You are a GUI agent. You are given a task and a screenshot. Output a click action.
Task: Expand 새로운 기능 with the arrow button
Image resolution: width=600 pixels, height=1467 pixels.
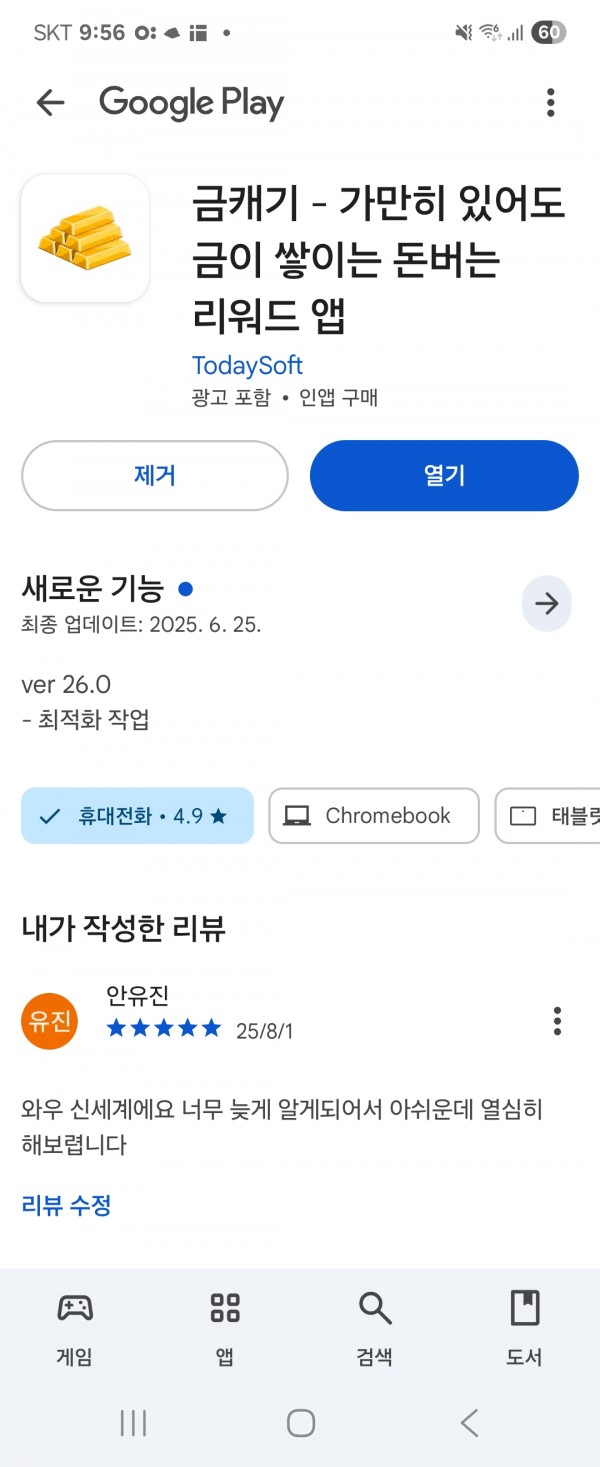click(546, 603)
